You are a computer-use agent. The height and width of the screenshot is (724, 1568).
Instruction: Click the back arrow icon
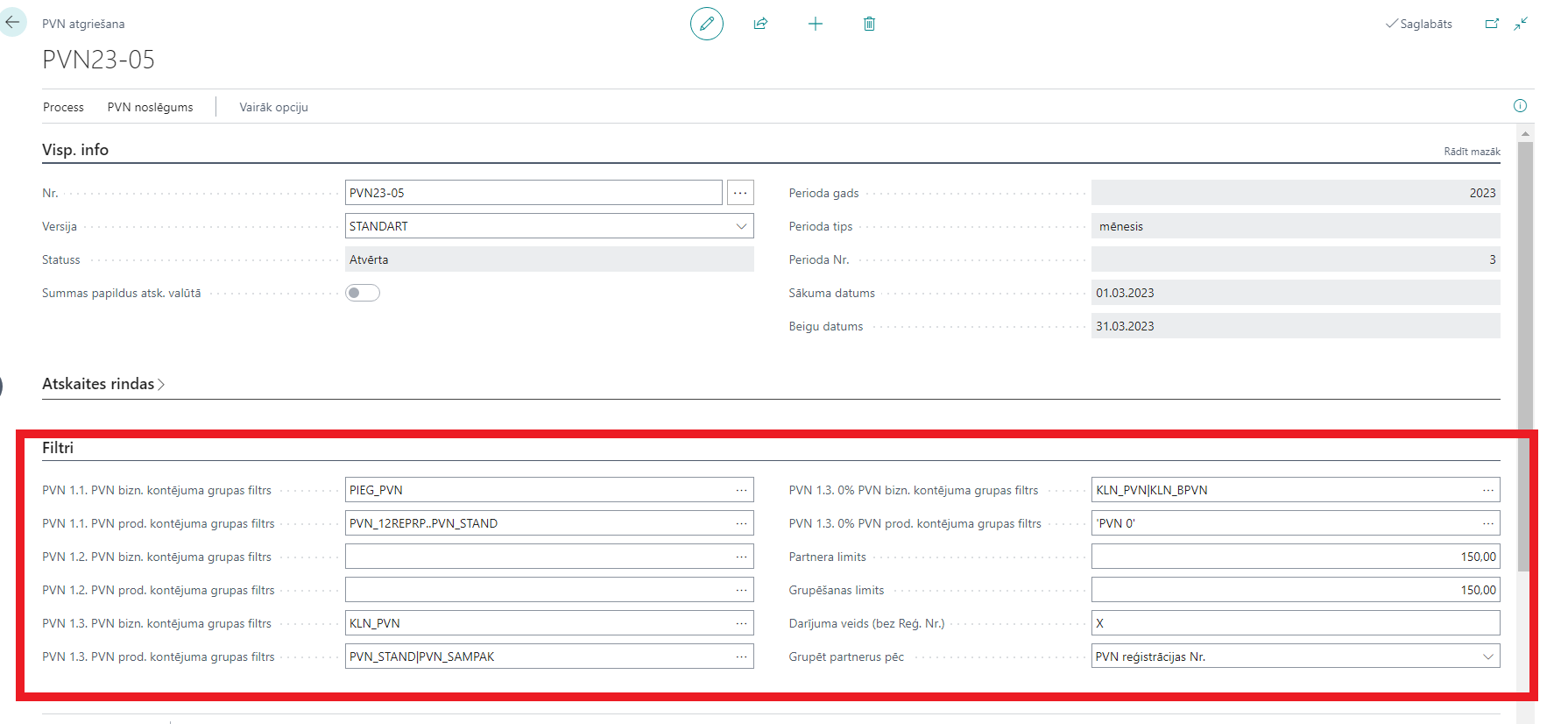click(12, 23)
